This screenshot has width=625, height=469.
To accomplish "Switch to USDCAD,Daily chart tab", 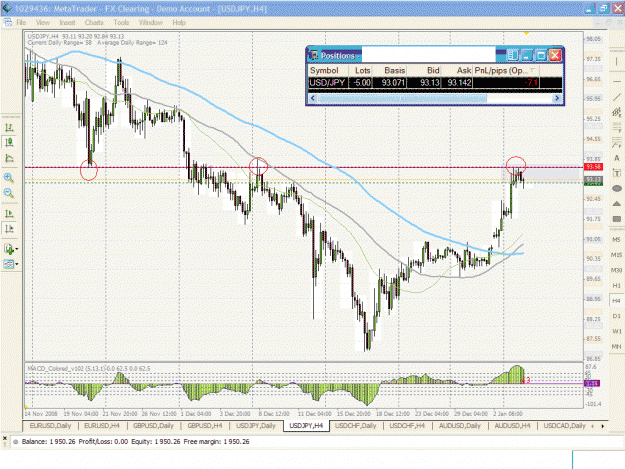I will [x=564, y=426].
